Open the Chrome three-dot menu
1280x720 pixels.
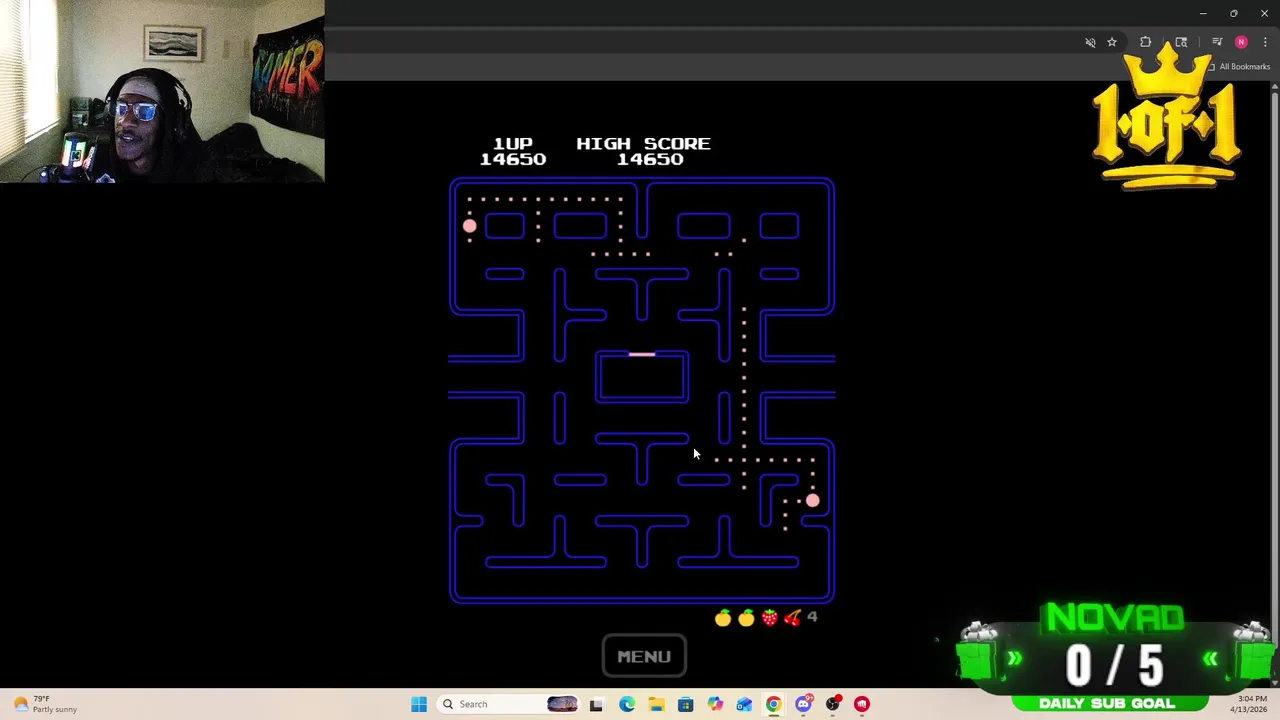click(x=1265, y=42)
